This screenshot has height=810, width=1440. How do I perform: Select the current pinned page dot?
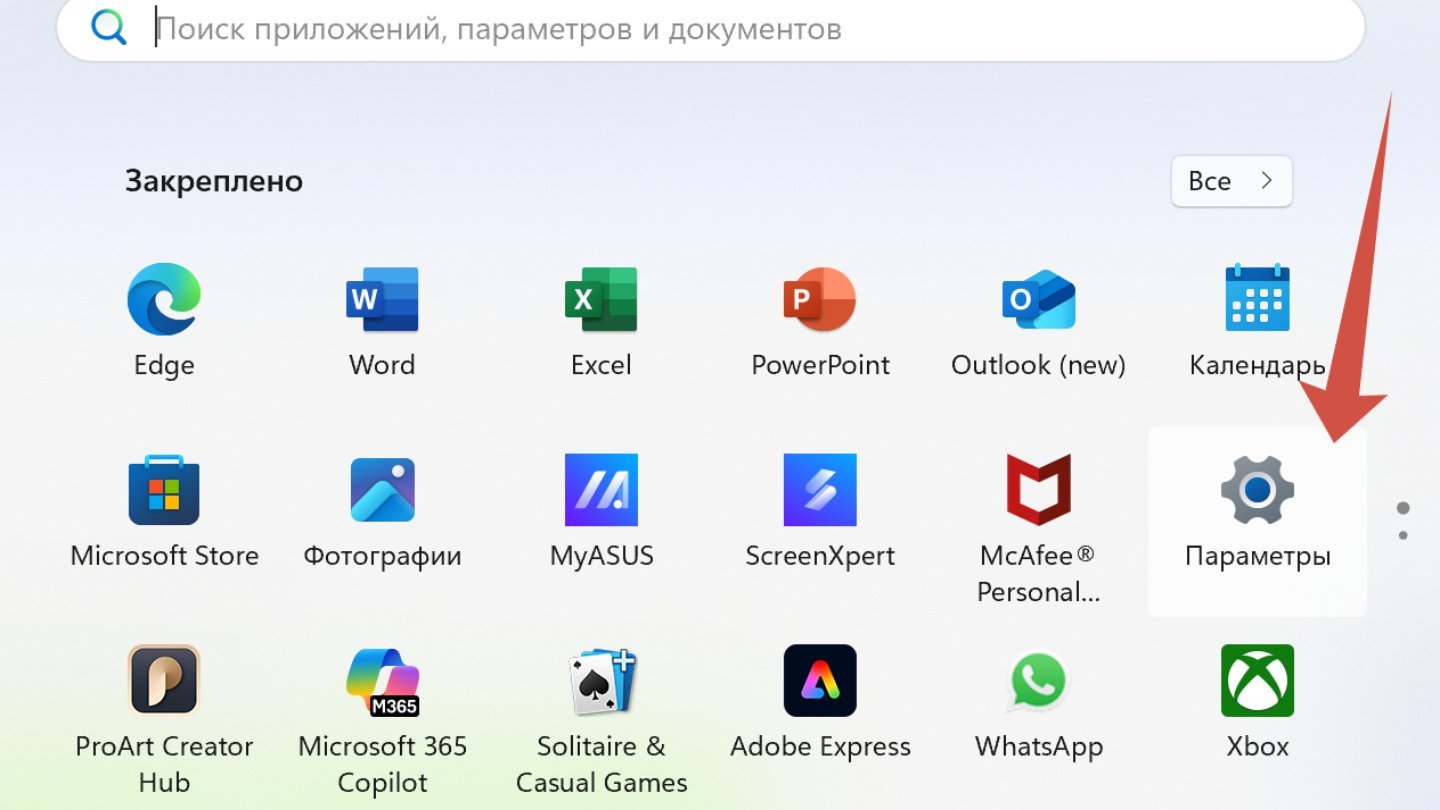pyautogui.click(x=1403, y=508)
